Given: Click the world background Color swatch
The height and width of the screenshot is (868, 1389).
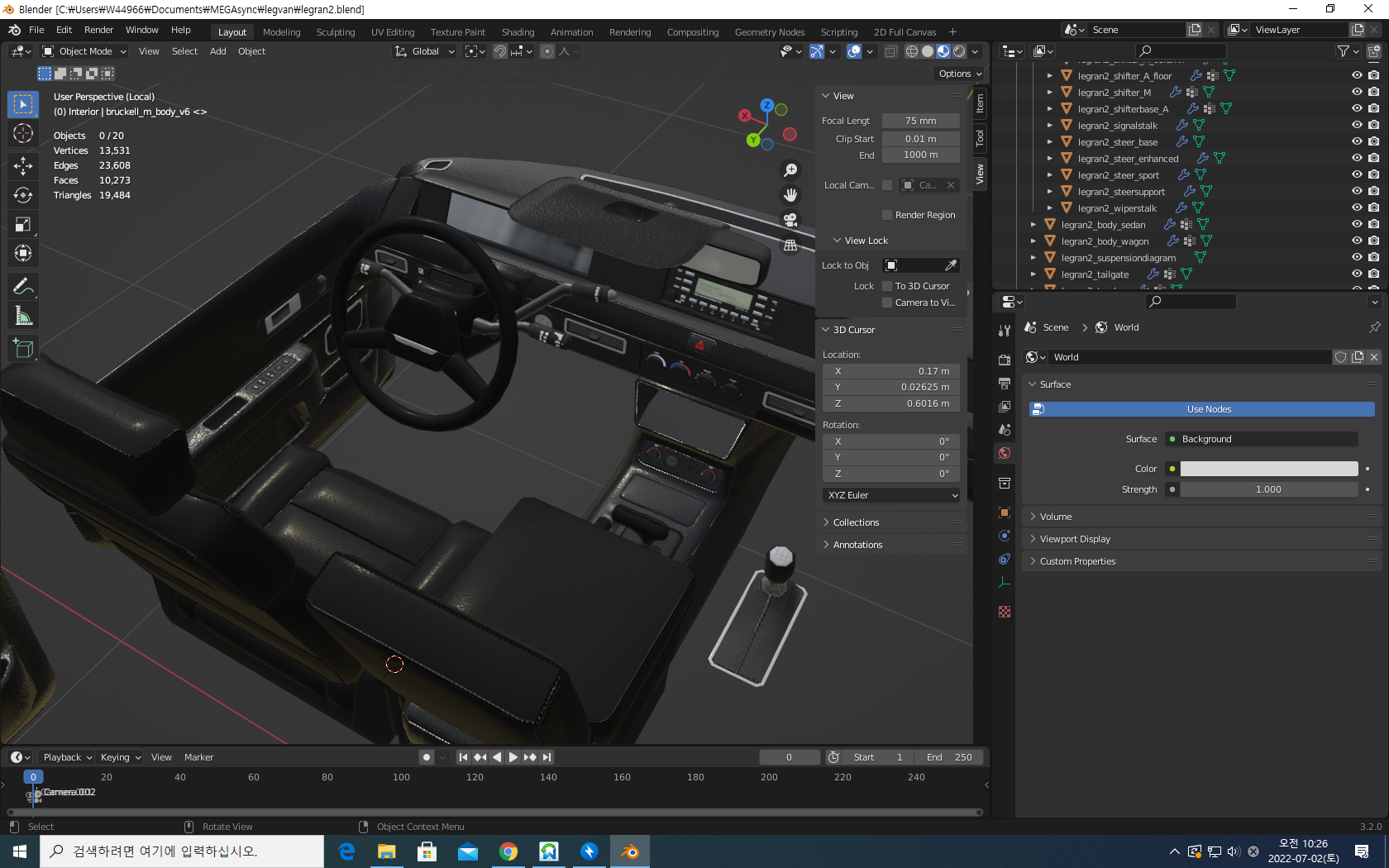Looking at the screenshot, I should 1268,469.
